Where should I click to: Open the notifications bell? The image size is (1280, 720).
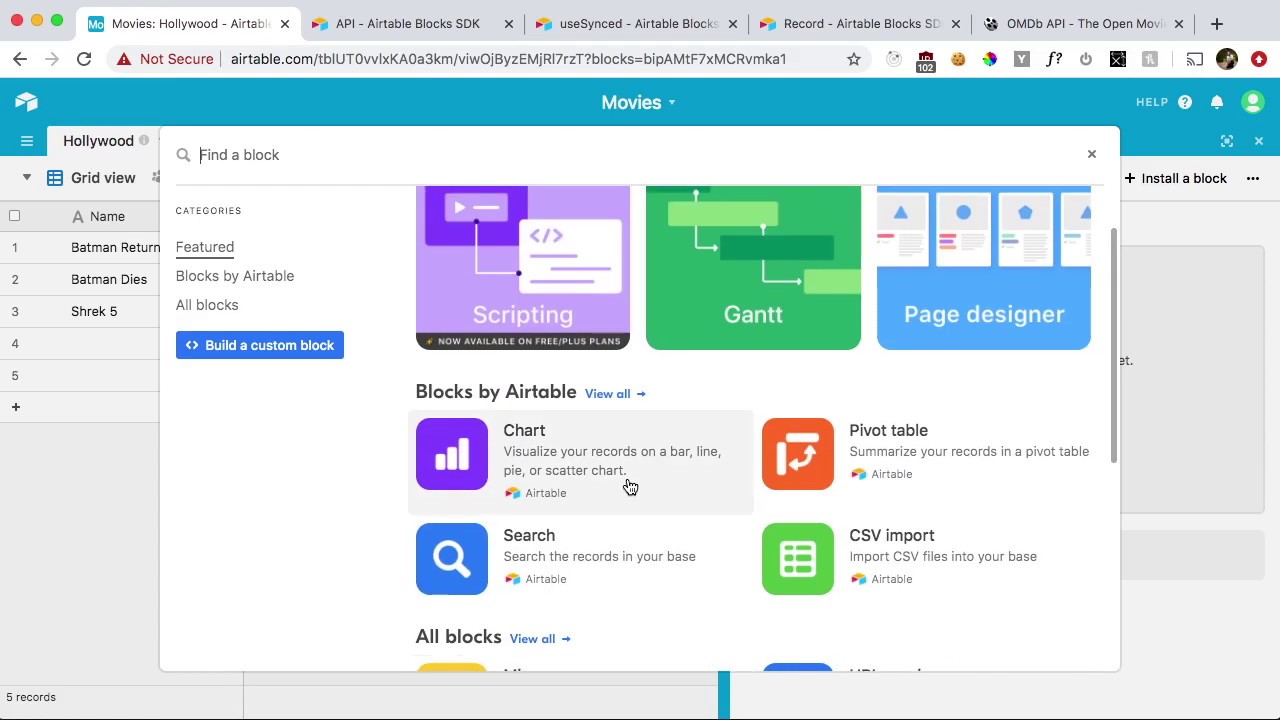pos(1217,102)
